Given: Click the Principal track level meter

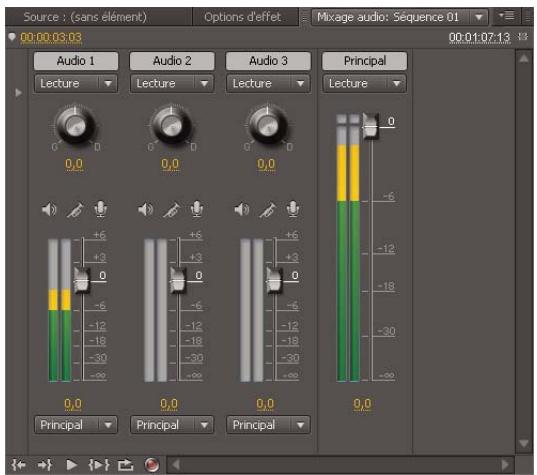Looking at the screenshot, I should click(x=348, y=248).
